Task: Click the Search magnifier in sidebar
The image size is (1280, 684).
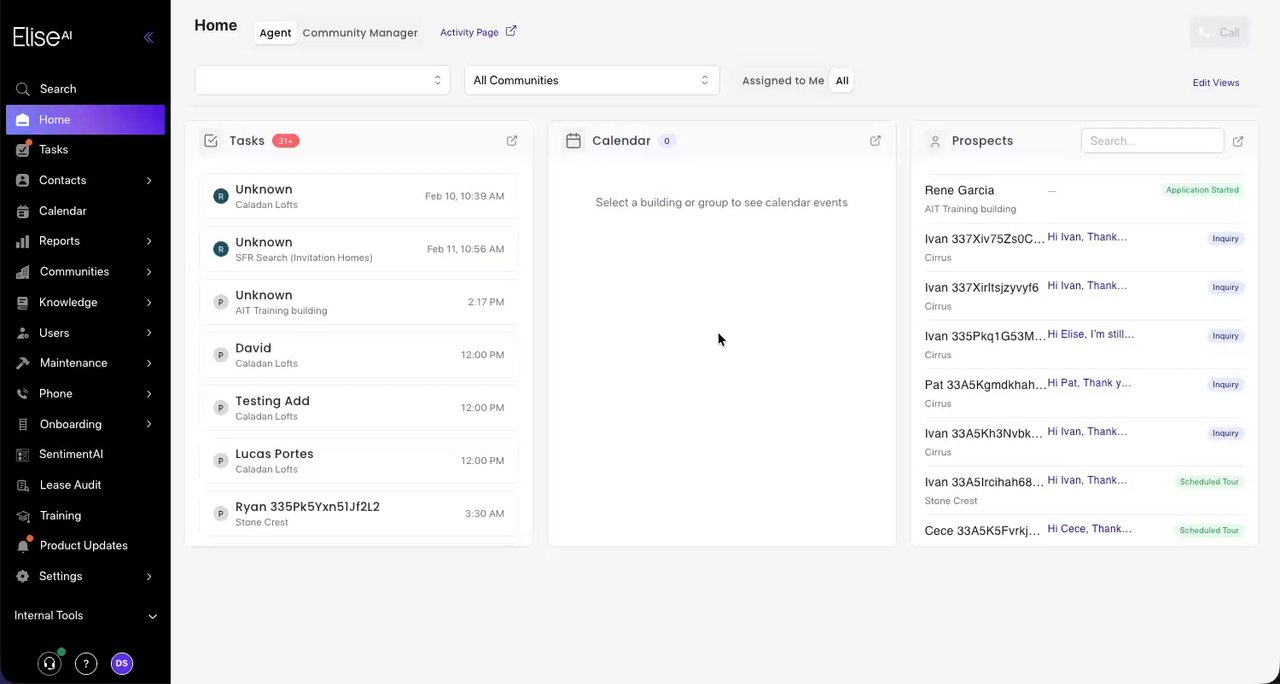Action: (22, 89)
